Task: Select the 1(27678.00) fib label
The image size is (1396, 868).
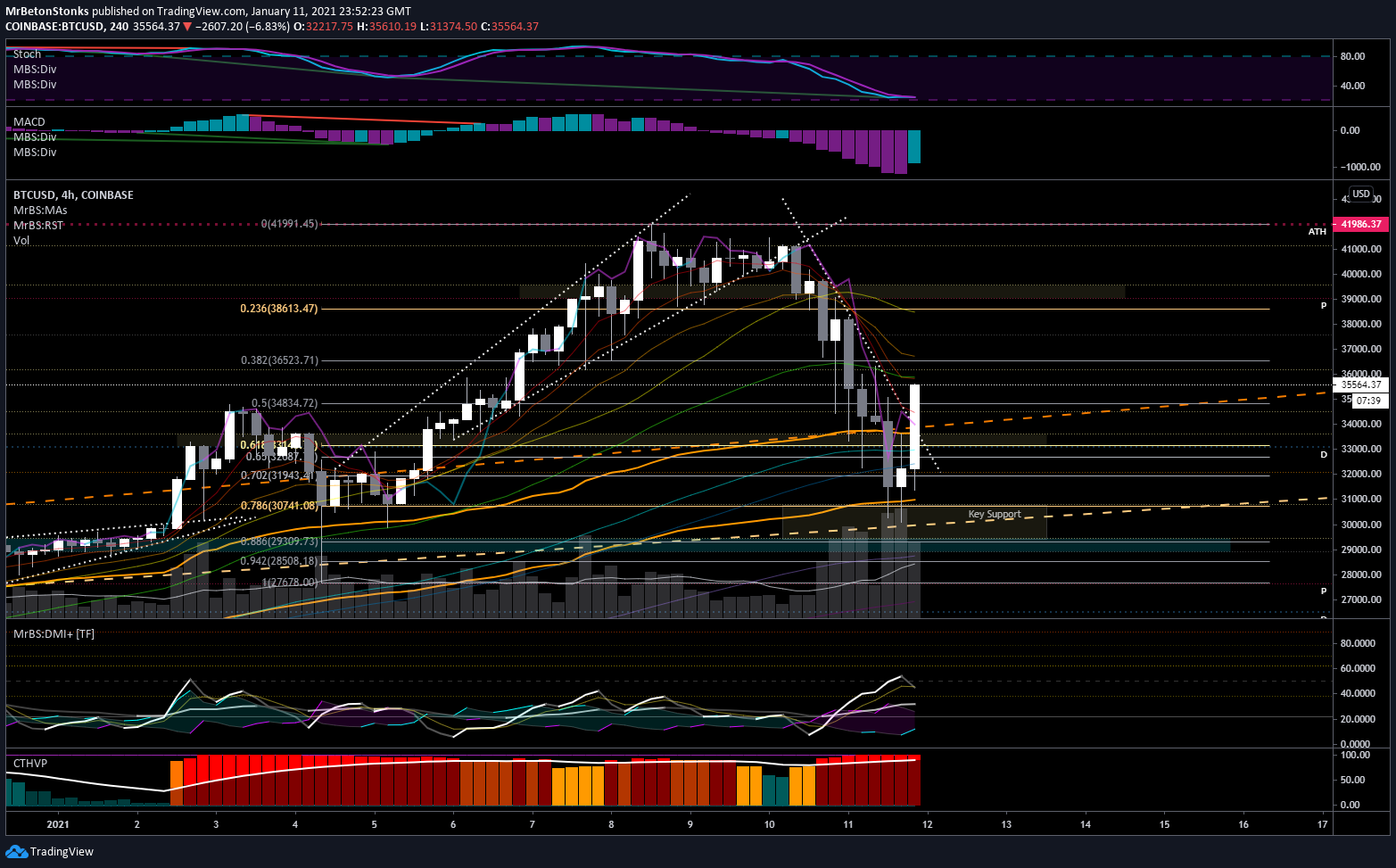Action: (x=290, y=583)
